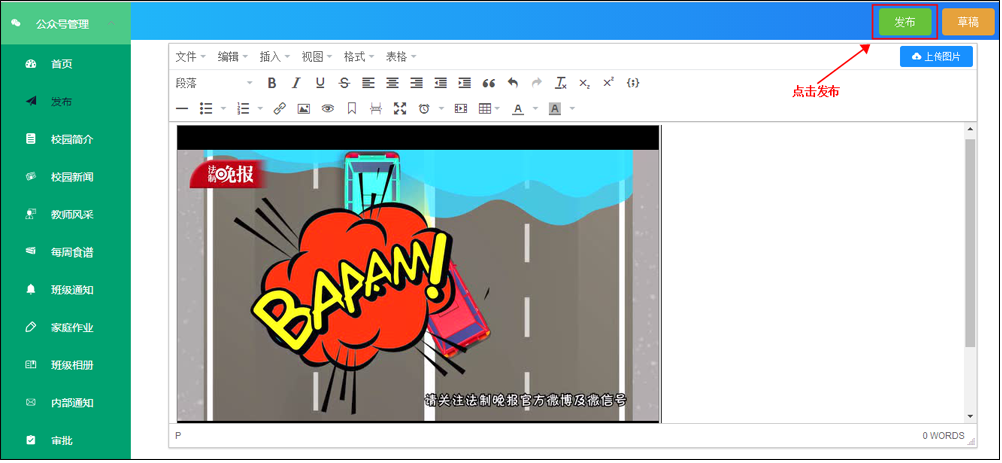Image resolution: width=1002 pixels, height=463 pixels.
Task: Click the 上传图片 upload button
Action: [936, 57]
